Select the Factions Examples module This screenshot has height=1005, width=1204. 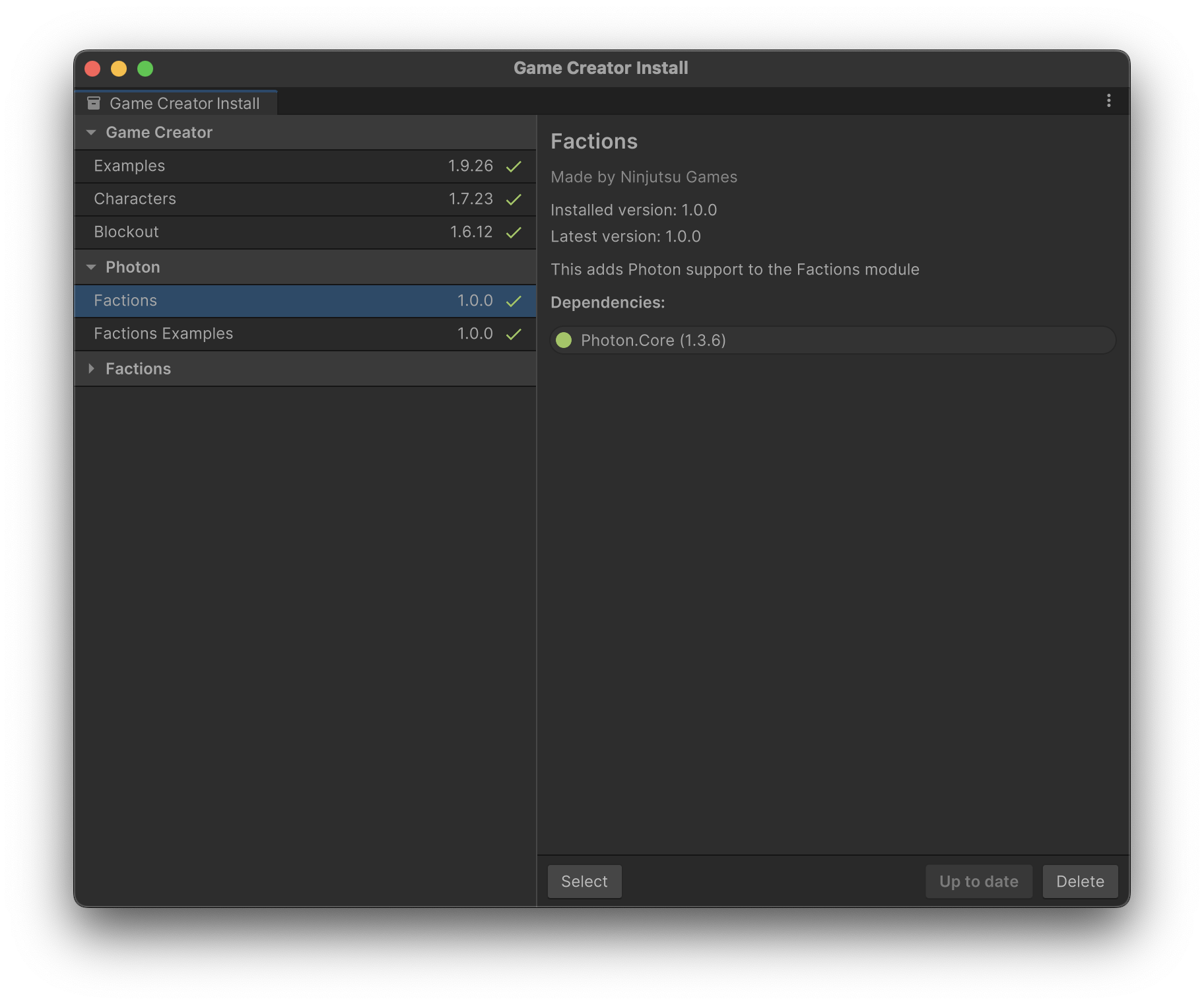tap(163, 334)
